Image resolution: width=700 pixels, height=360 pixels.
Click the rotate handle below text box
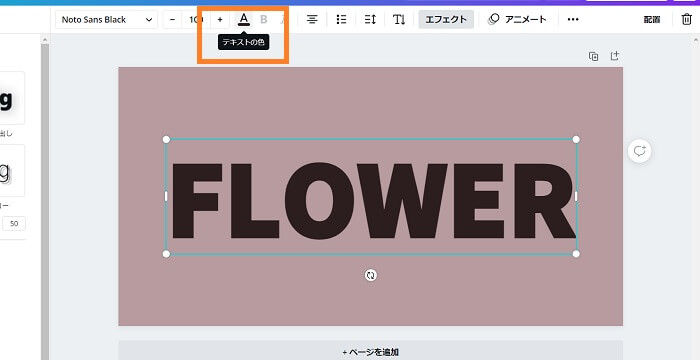click(371, 275)
